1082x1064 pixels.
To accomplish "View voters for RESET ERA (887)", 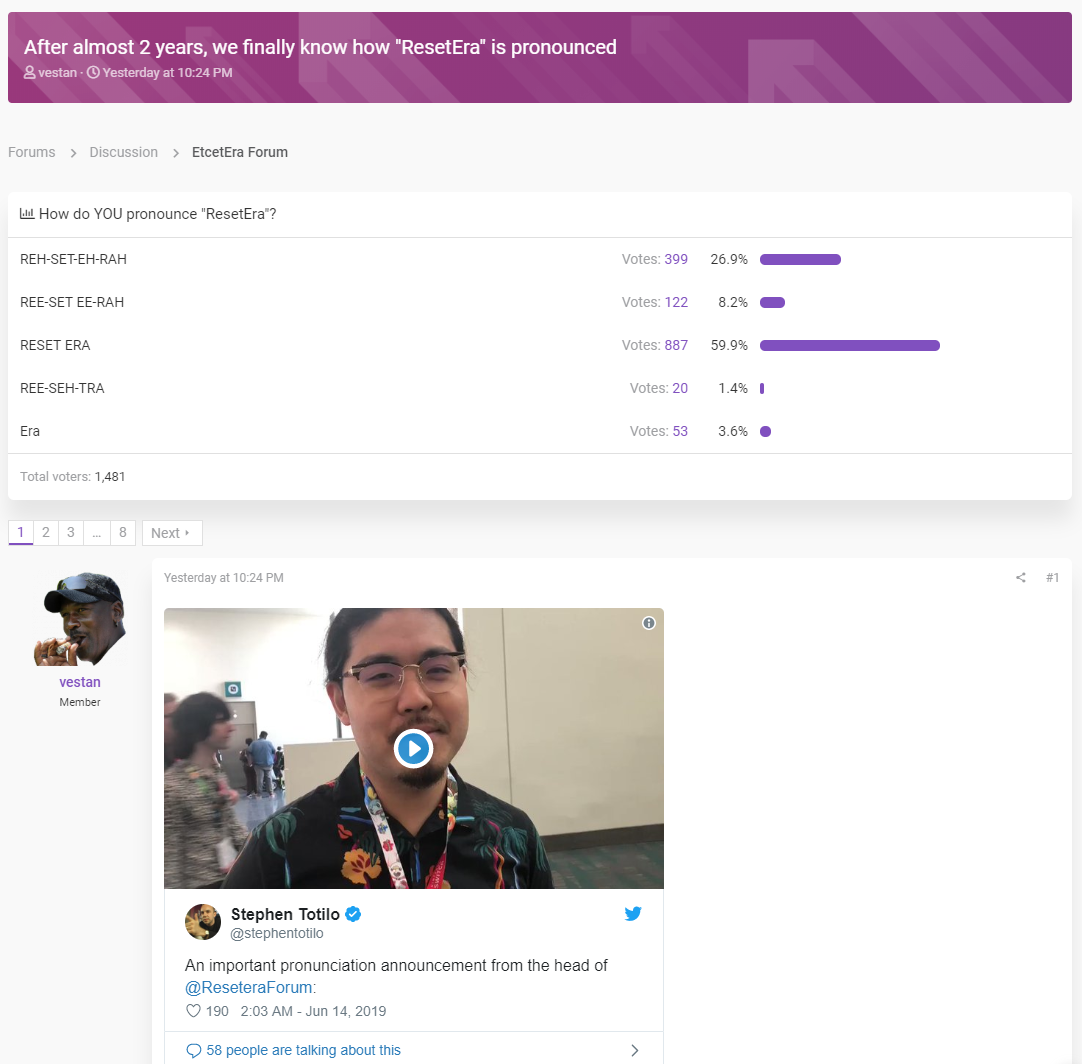I will [676, 345].
